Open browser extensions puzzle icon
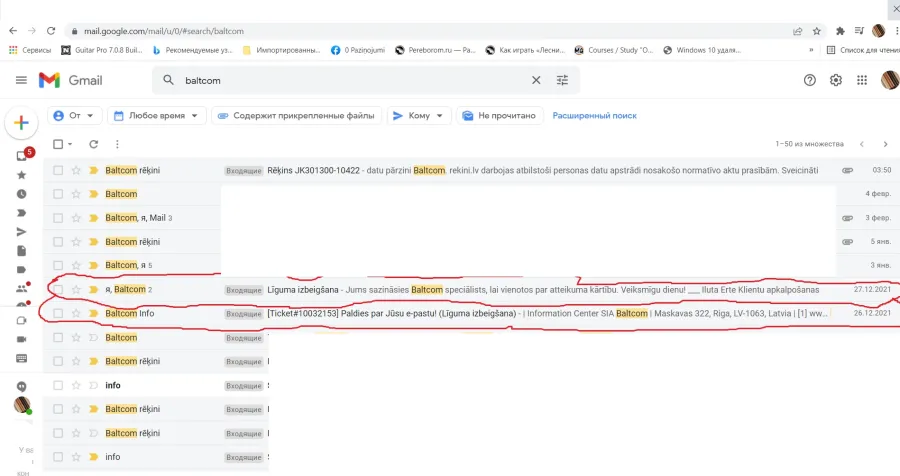This screenshot has height=476, width=900. (x=840, y=31)
